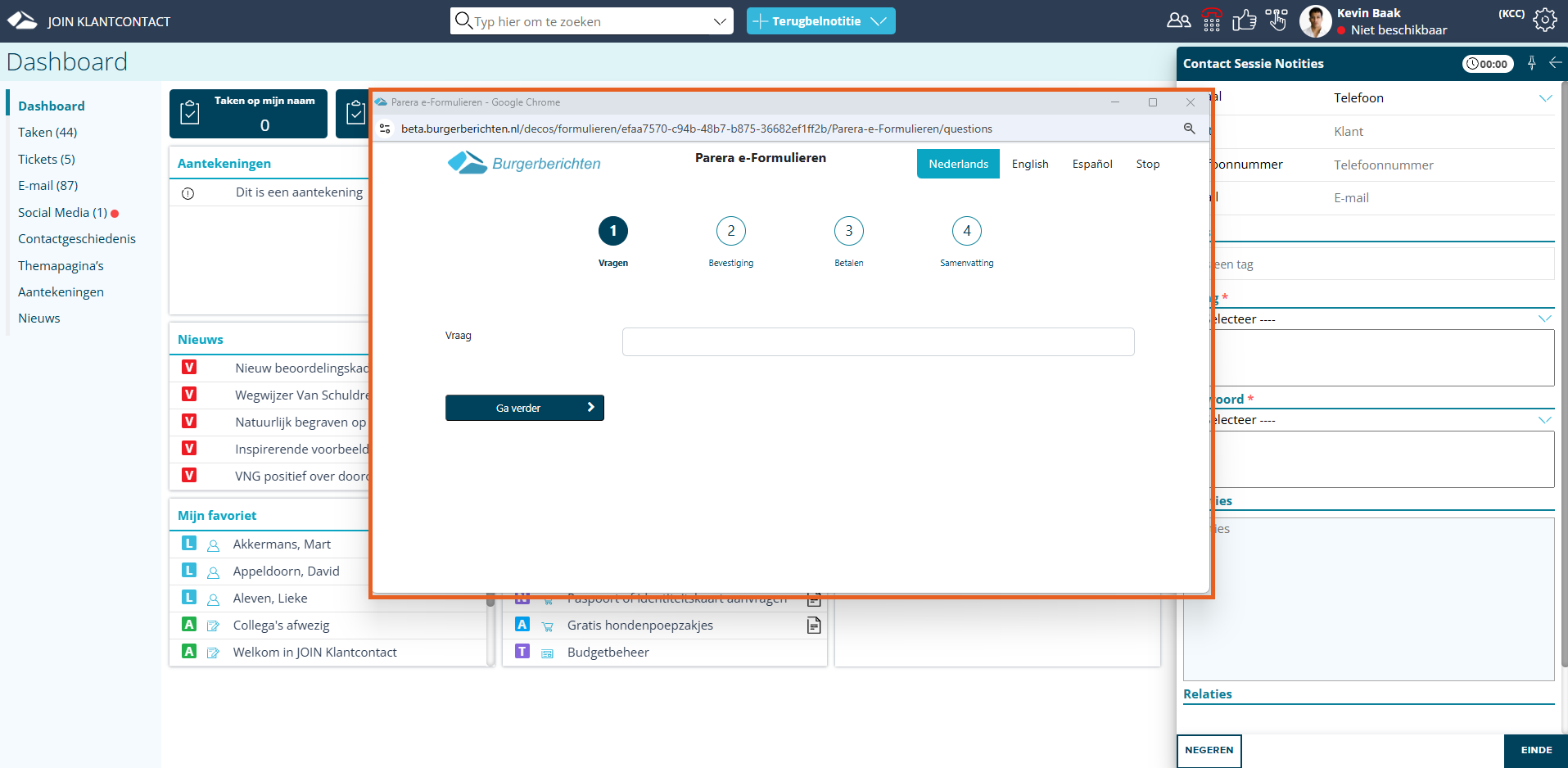Select step 3 Betalen circle
This screenshot has width=1568, height=768.
(848, 231)
